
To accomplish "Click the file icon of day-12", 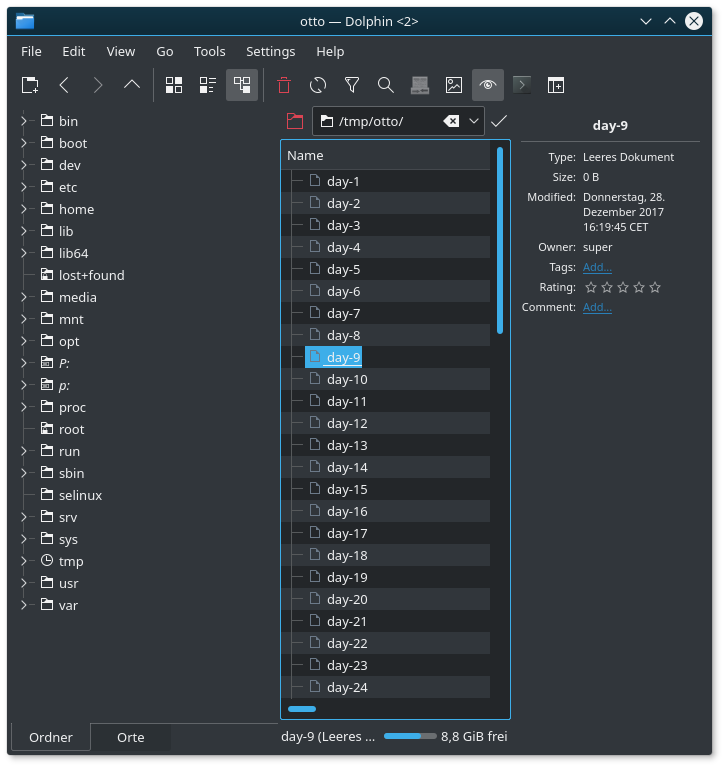I will click(315, 423).
